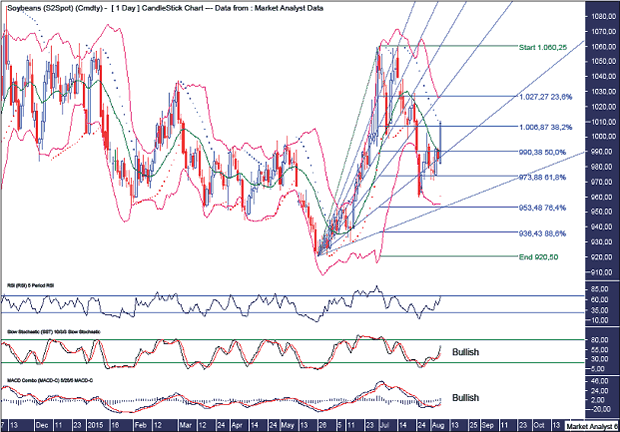Viewport: 620px width, 432px height.
Task: Select the '1.027,27 23,6%' retracement label
Action: (545, 97)
